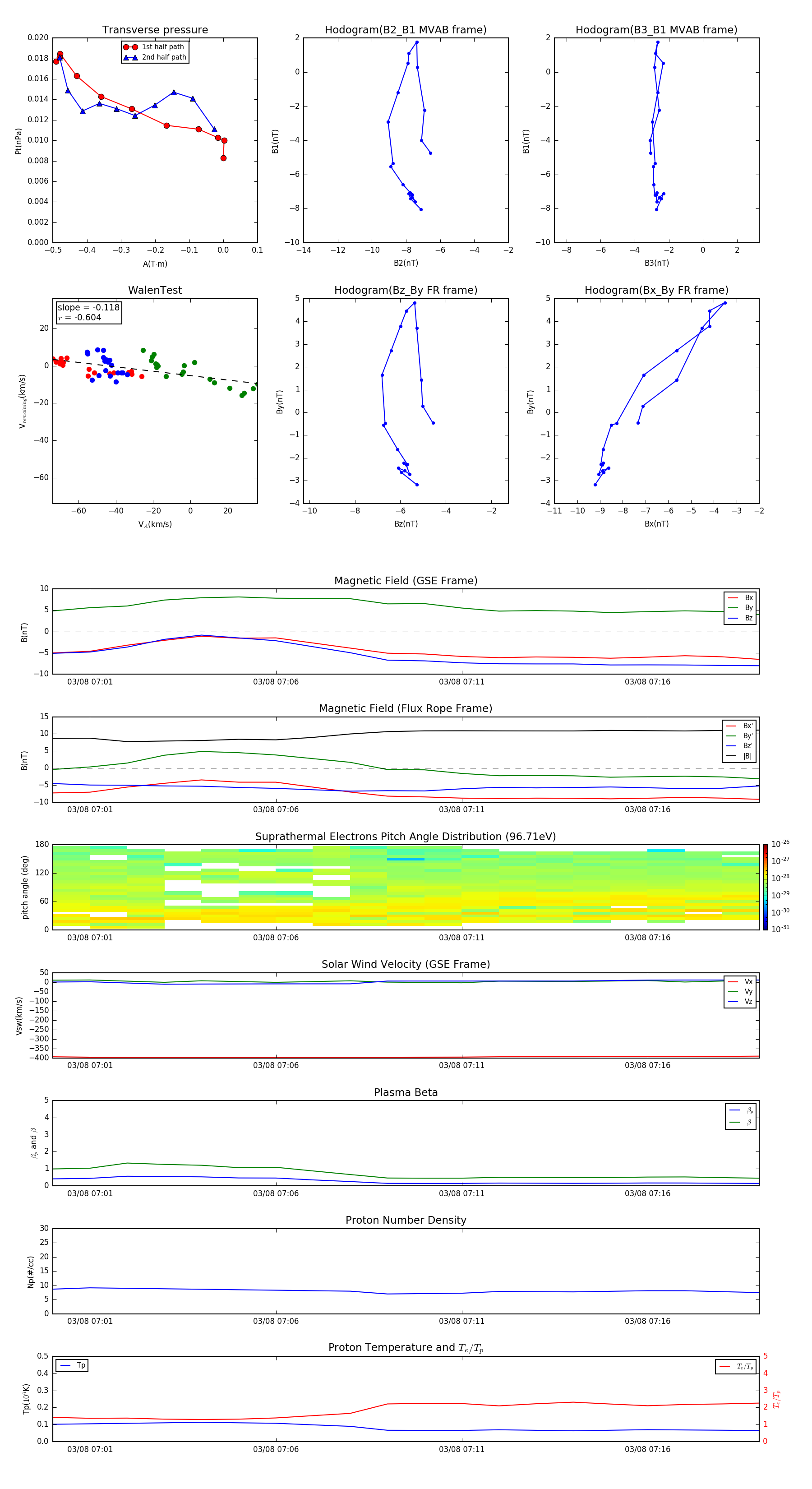Click the "Hodogram(Bz_By FR frame)" title
Screen dimensions: 812x1489
(406, 290)
